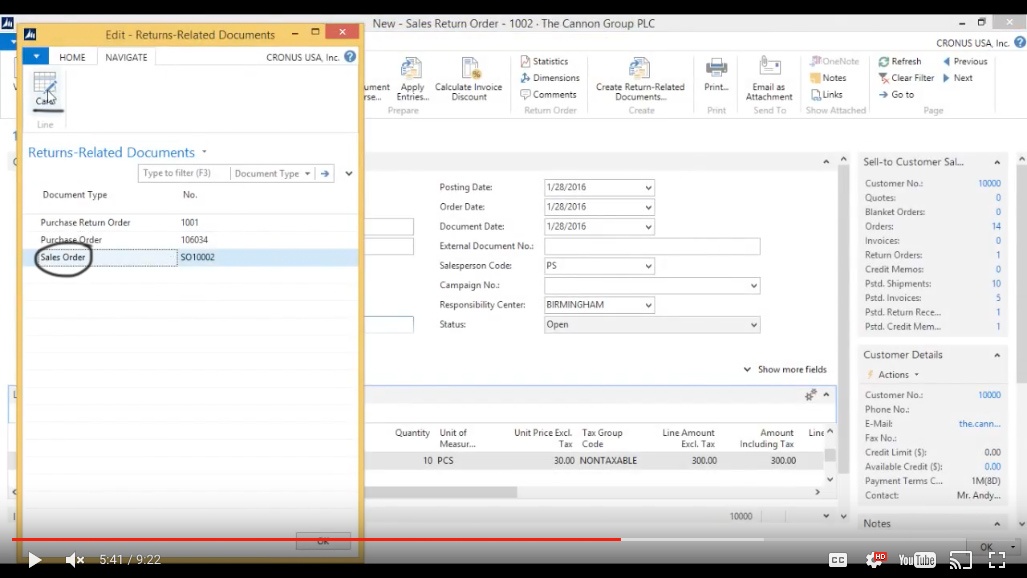Open Document Date dropdown
1027x578 pixels.
point(648,227)
